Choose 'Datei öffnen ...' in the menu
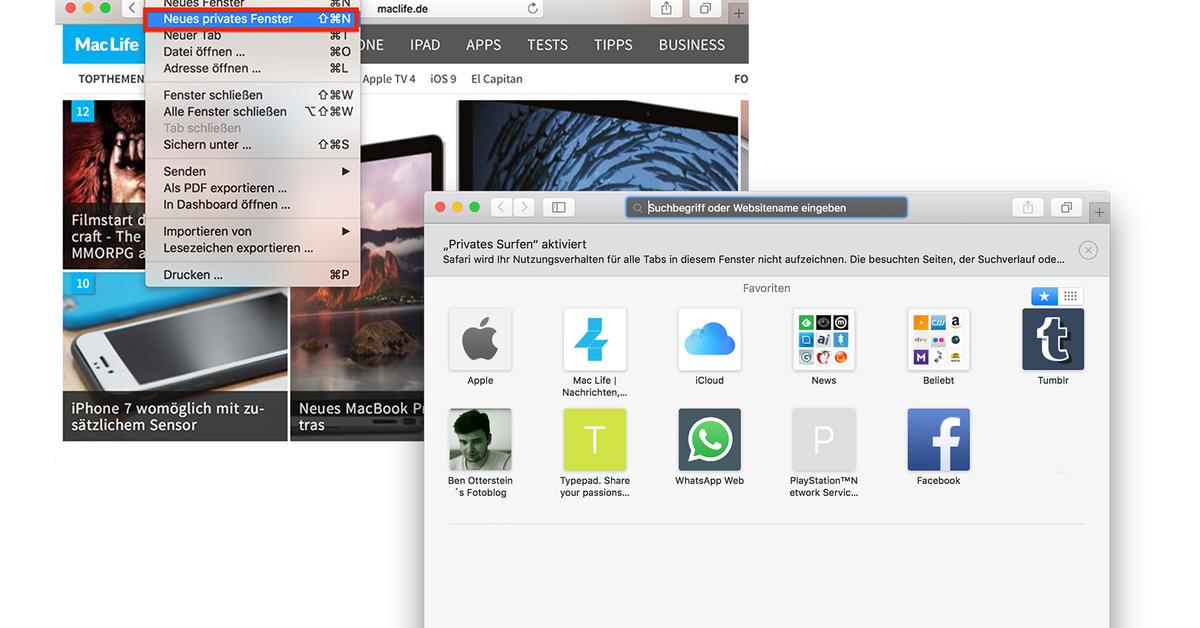Image resolution: width=1200 pixels, height=628 pixels. pos(253,52)
